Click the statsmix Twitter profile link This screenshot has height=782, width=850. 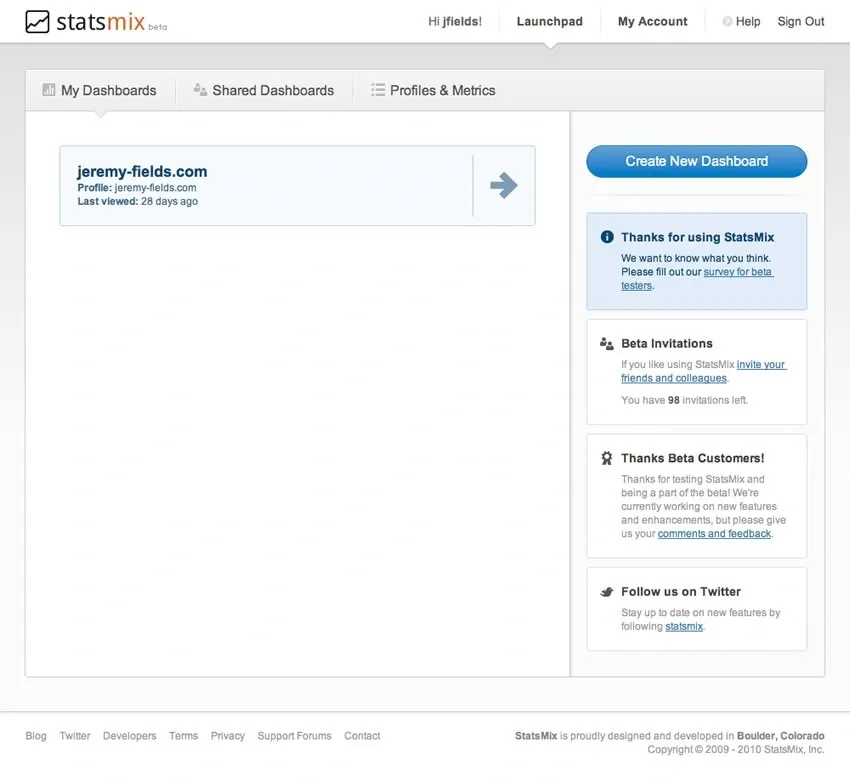pyautogui.click(x=684, y=626)
